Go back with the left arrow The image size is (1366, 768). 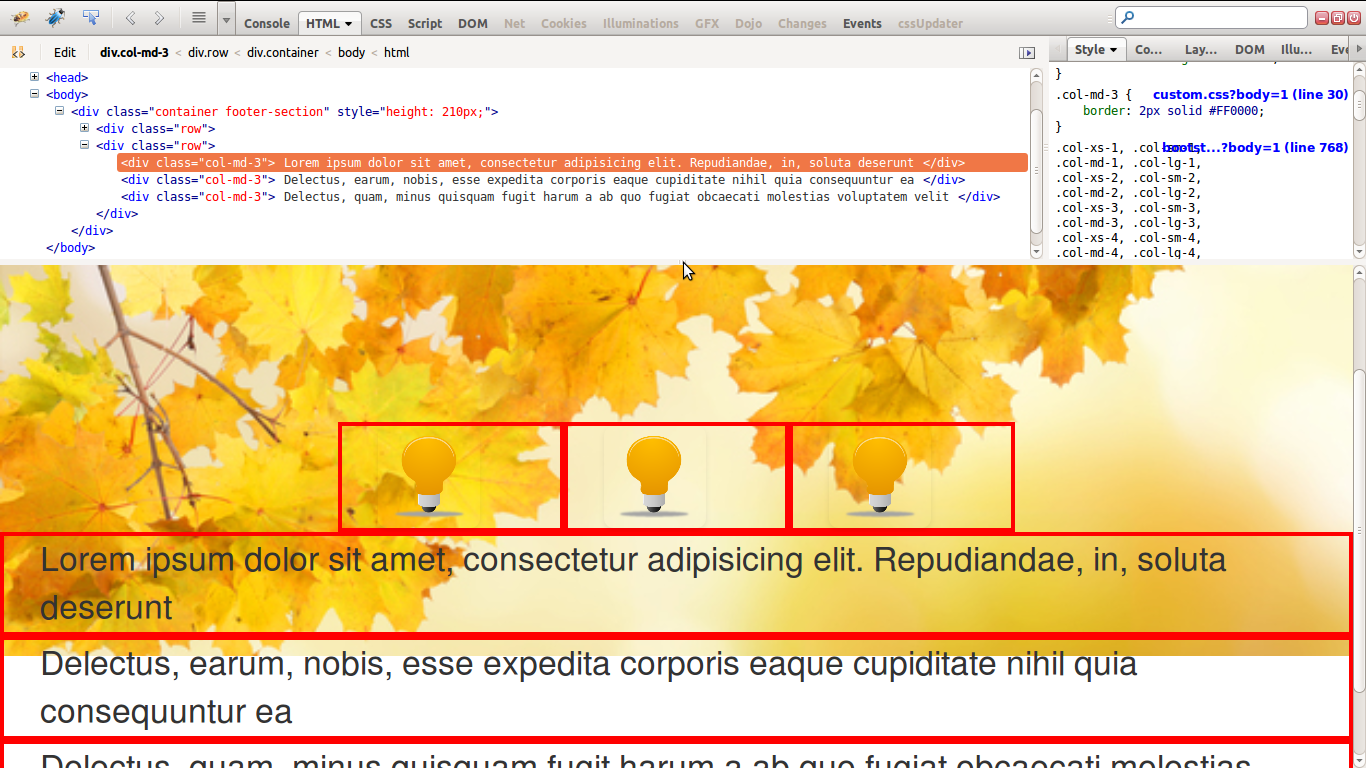[130, 18]
